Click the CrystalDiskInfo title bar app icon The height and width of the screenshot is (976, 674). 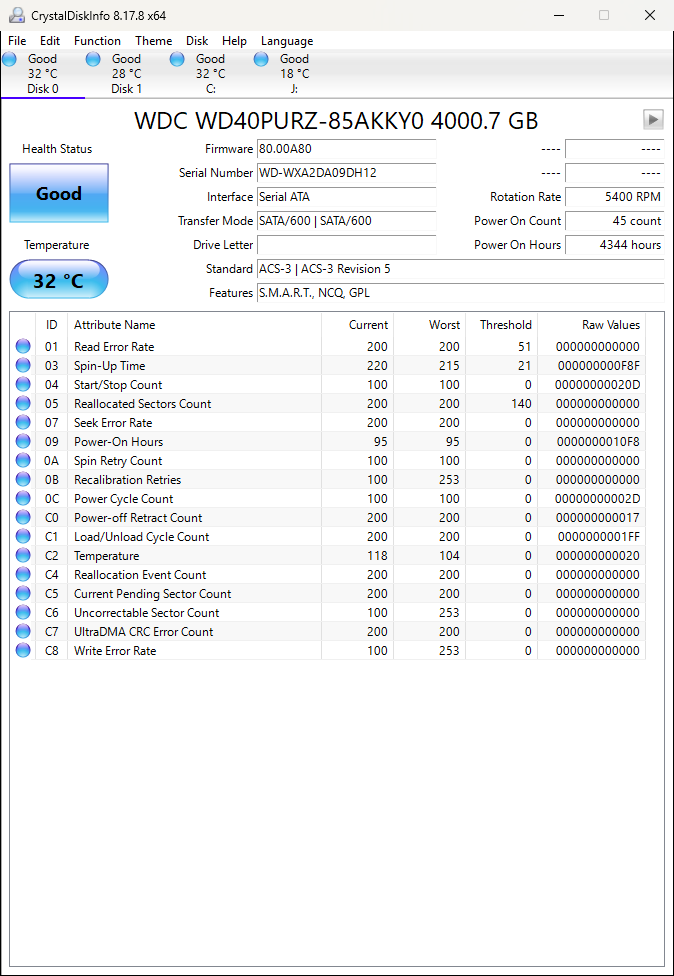[x=16, y=15]
